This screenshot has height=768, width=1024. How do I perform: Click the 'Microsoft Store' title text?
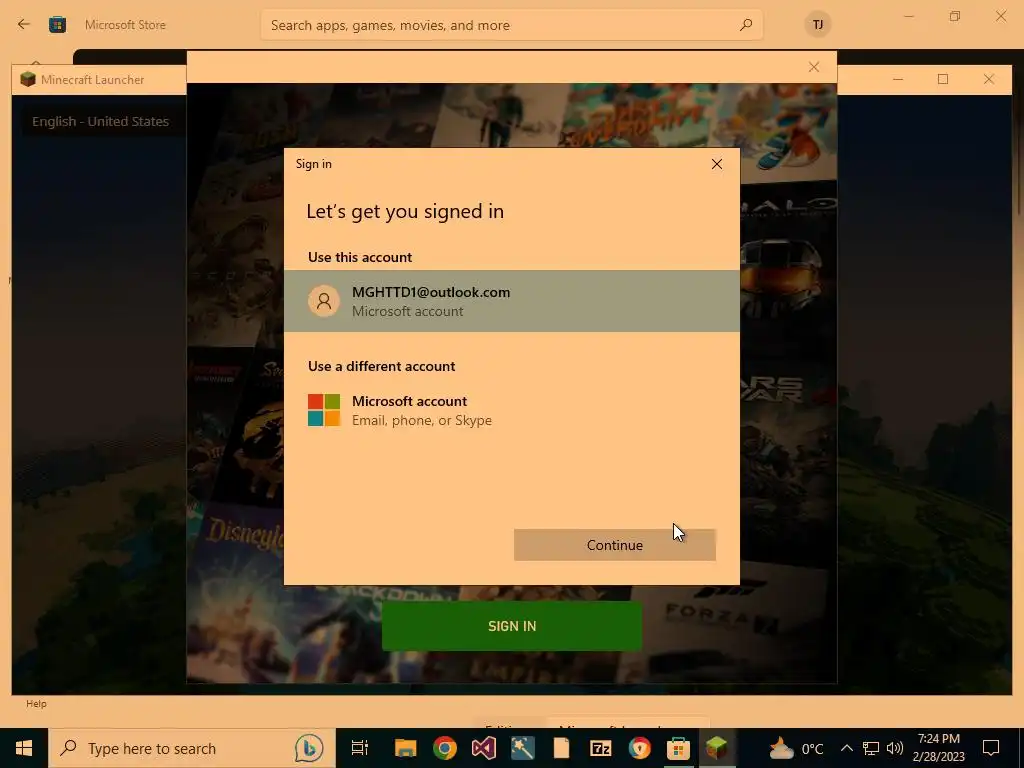[x=125, y=25]
